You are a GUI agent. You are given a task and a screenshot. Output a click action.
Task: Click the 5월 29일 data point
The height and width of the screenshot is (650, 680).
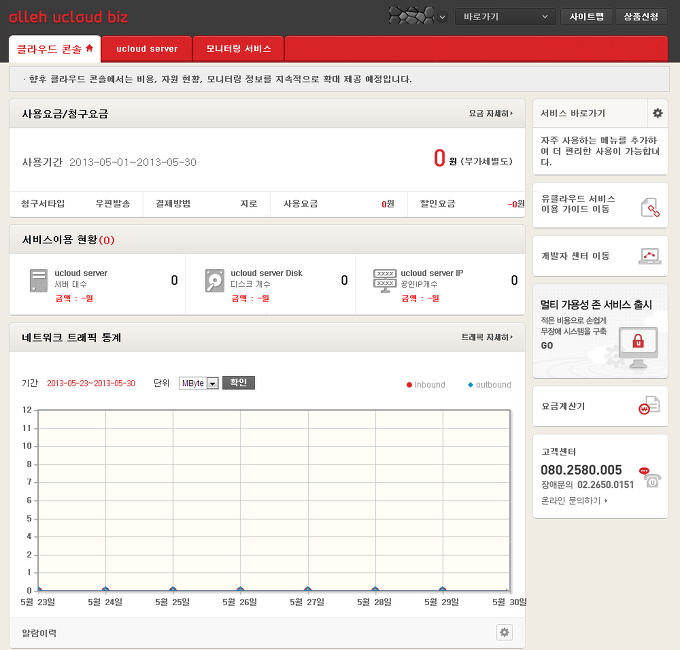point(442,589)
